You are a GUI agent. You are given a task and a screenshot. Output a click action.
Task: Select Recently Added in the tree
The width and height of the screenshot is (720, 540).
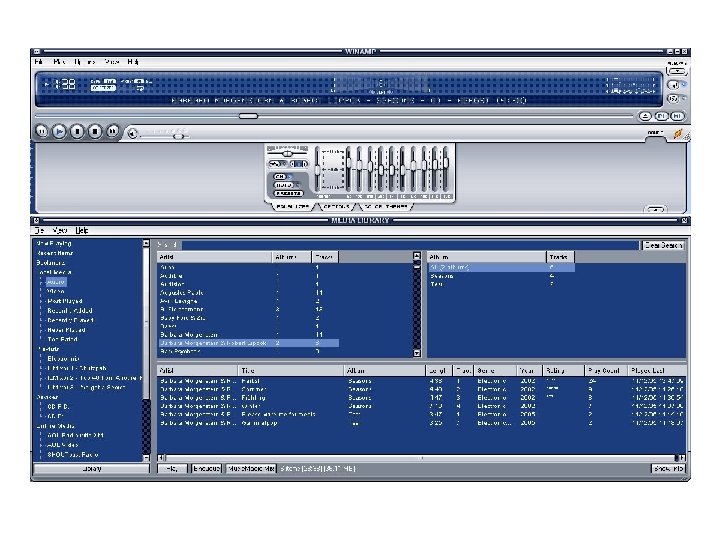click(70, 311)
